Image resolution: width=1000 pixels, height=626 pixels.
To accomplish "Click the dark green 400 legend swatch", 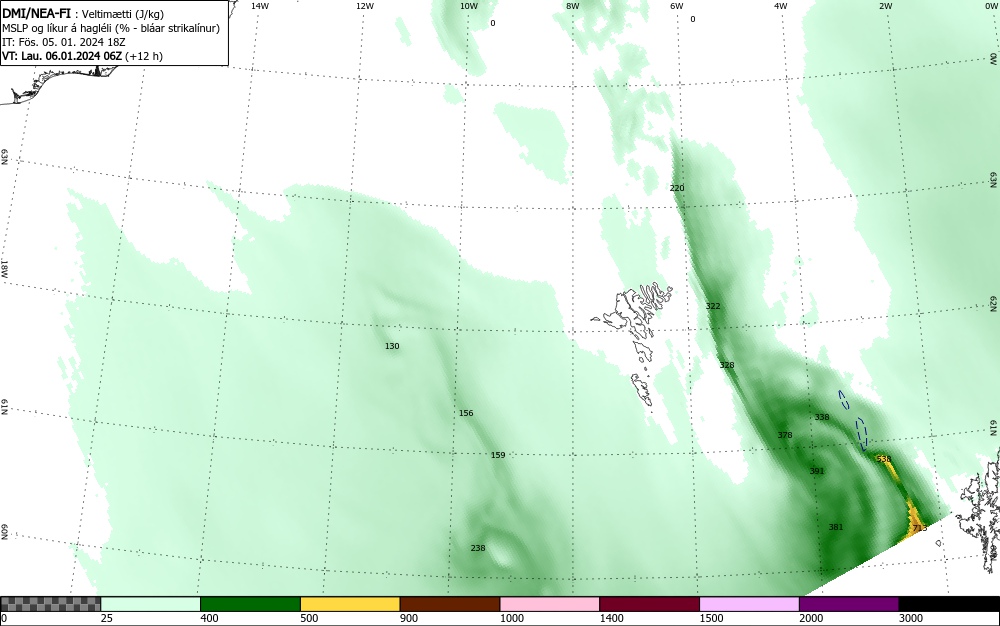I will point(250,604).
